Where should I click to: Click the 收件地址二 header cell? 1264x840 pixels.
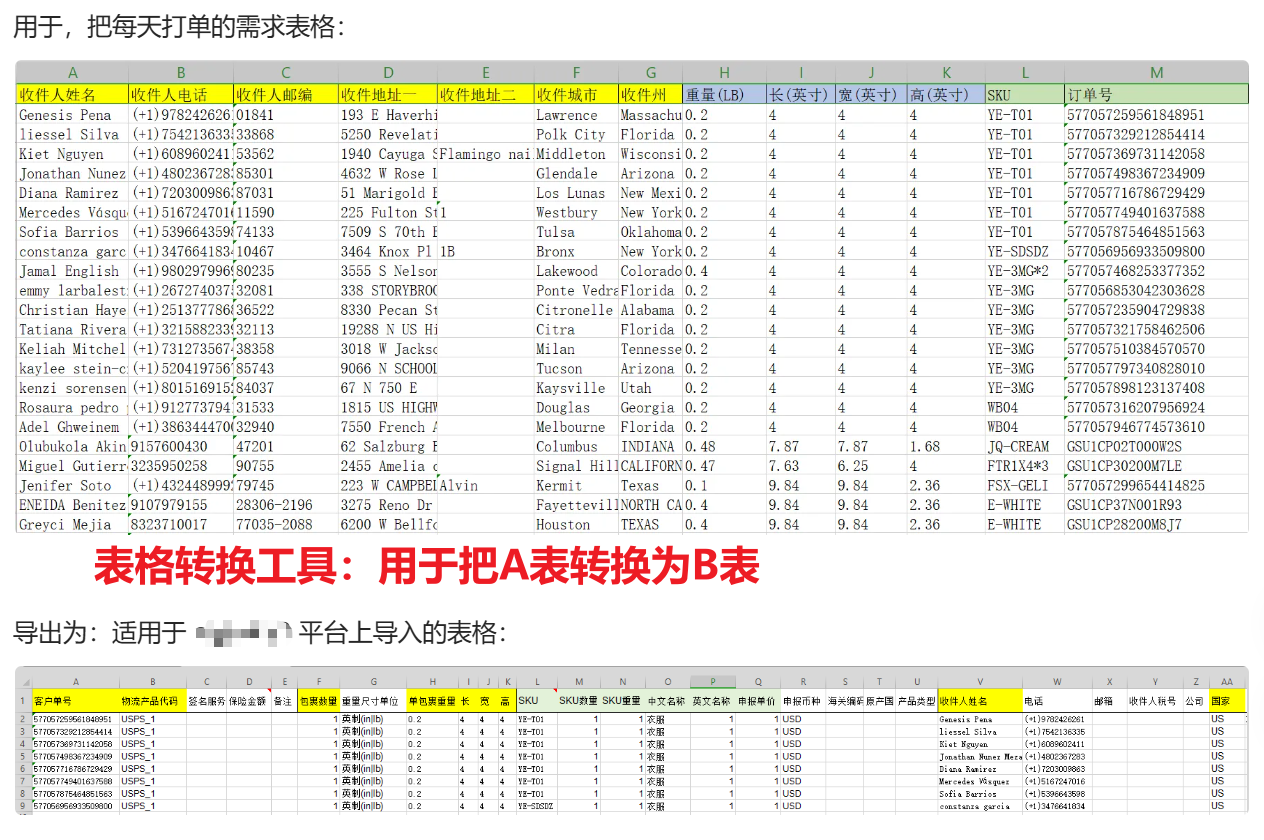point(485,95)
